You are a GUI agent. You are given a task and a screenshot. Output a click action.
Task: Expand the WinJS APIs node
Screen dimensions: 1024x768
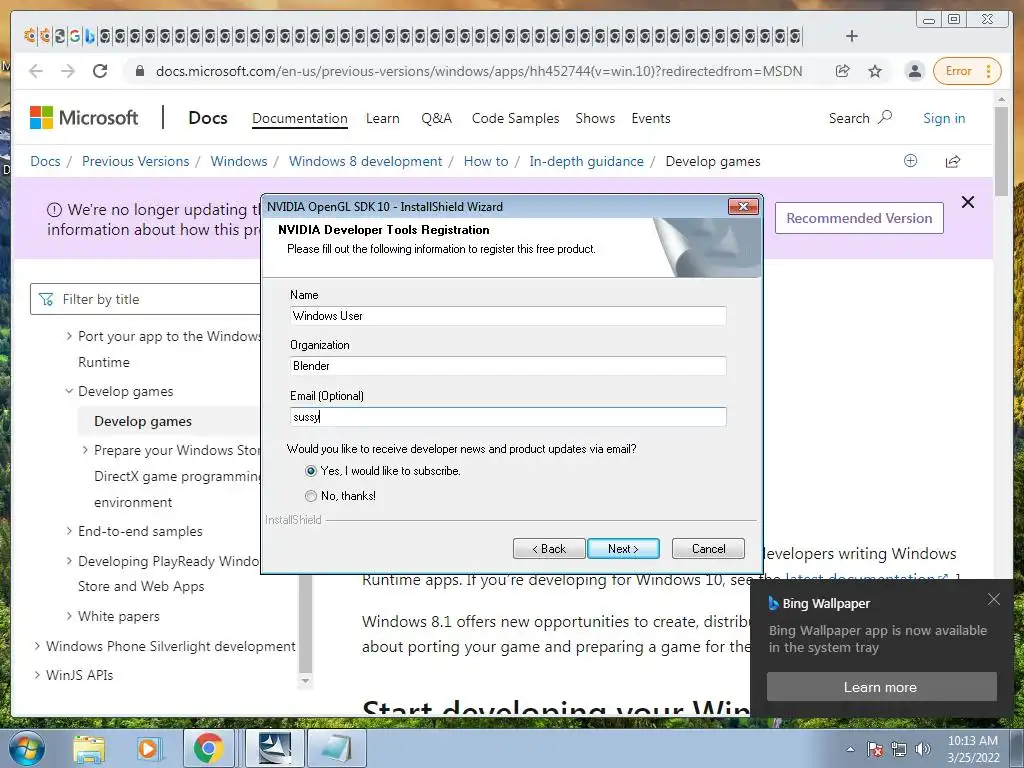[x=37, y=675]
